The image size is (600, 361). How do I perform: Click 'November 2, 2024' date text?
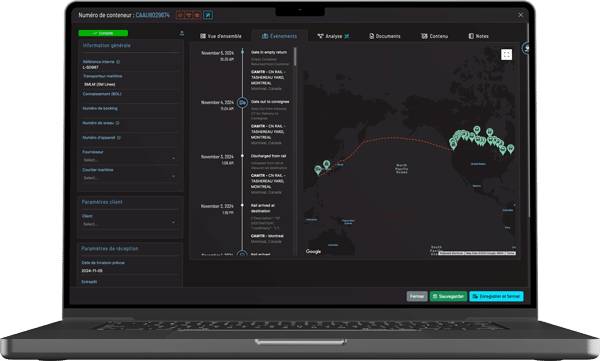[x=217, y=206]
